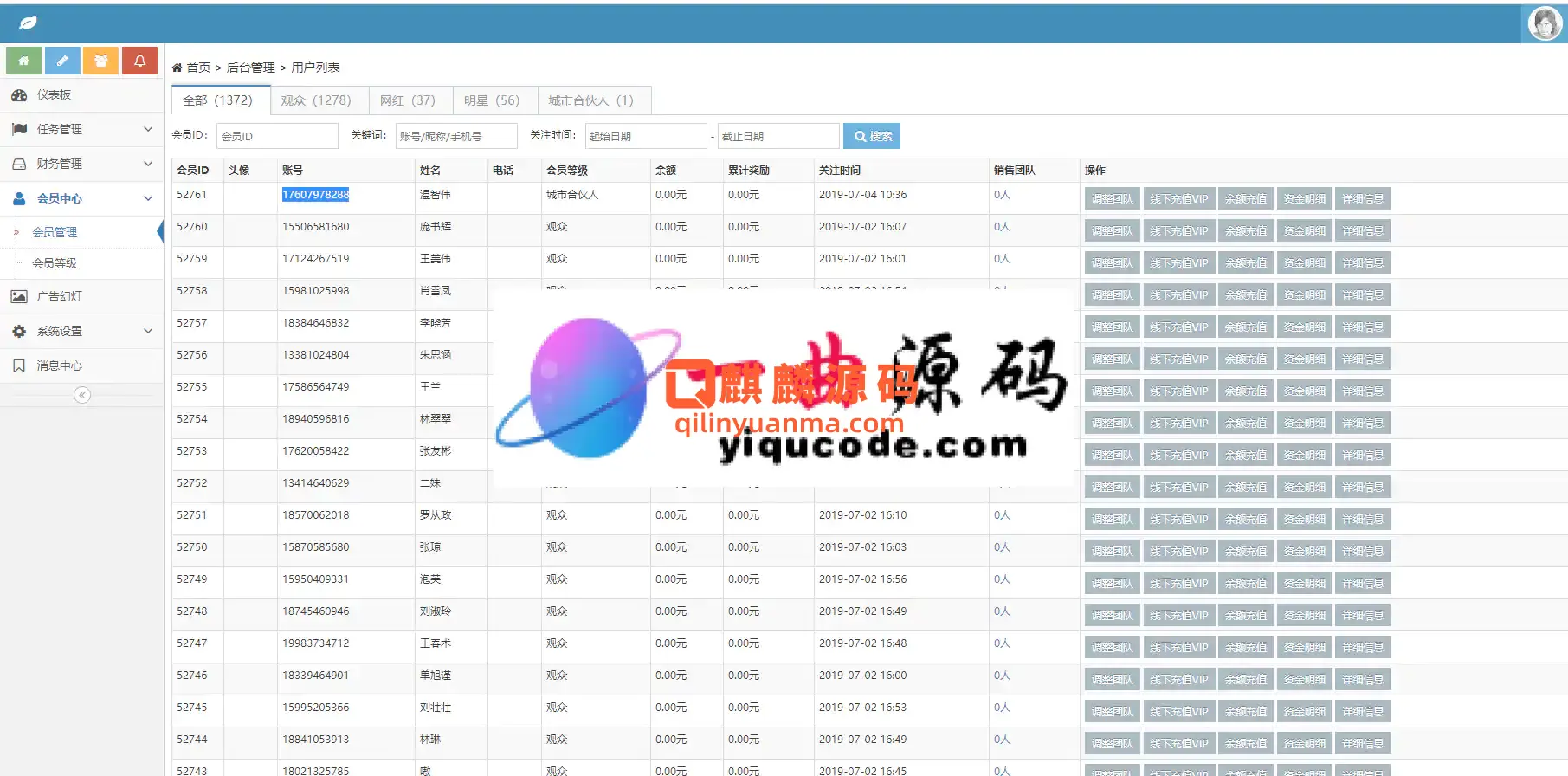Click the 任务管理 flag icon
The width and height of the screenshot is (1568, 776).
coord(19,129)
